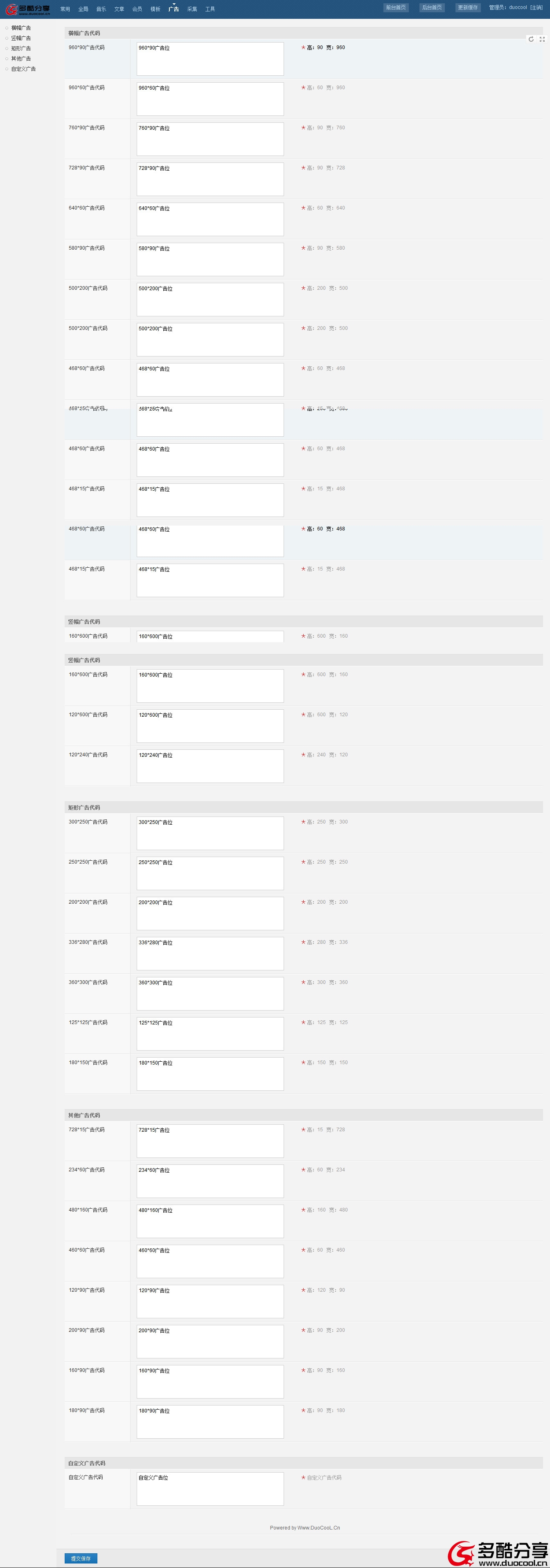Open the 常用 menu
This screenshot has height=1568, width=550.
65,9
